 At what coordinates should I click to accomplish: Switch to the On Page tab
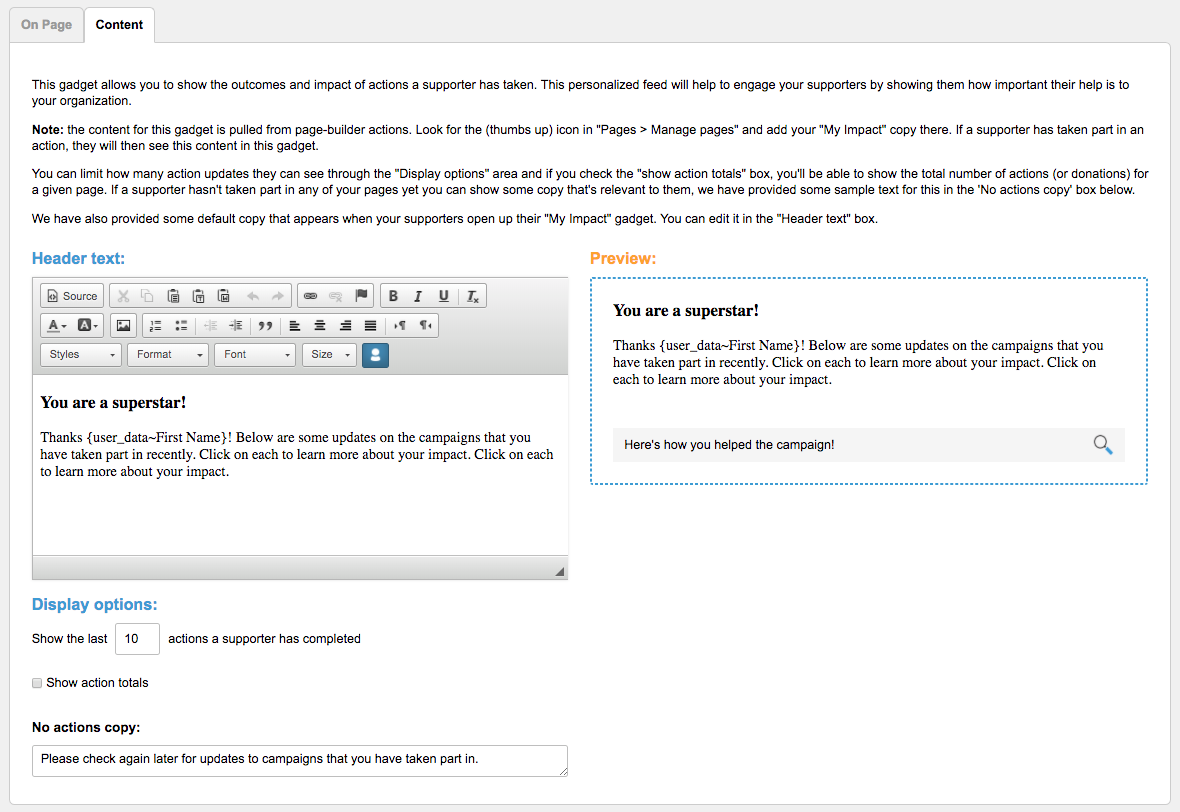[46, 25]
